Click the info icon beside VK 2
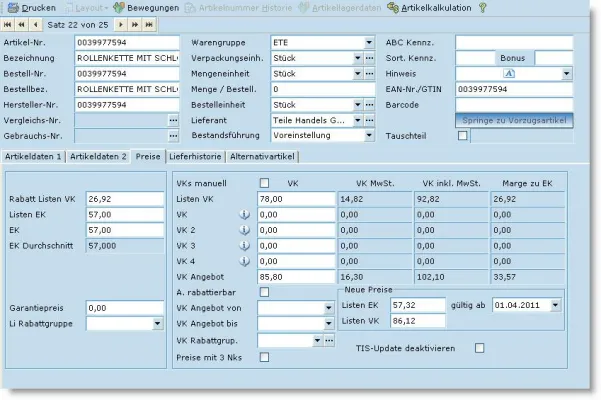The width and height of the screenshot is (601, 400). tap(243, 230)
